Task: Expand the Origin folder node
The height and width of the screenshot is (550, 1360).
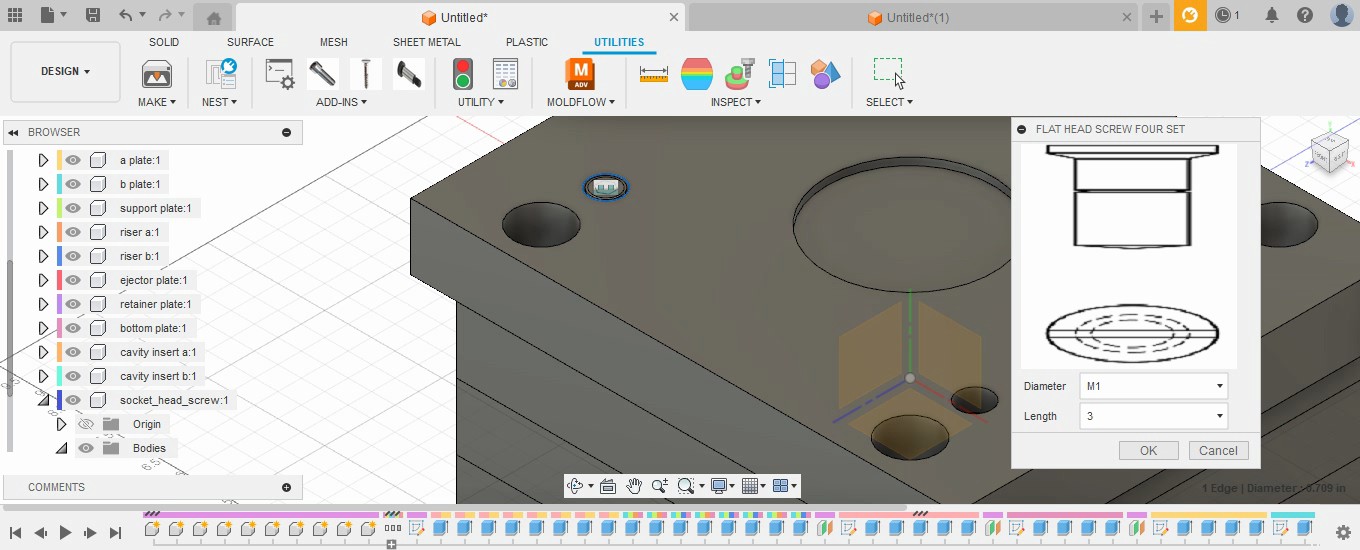Action: point(61,424)
